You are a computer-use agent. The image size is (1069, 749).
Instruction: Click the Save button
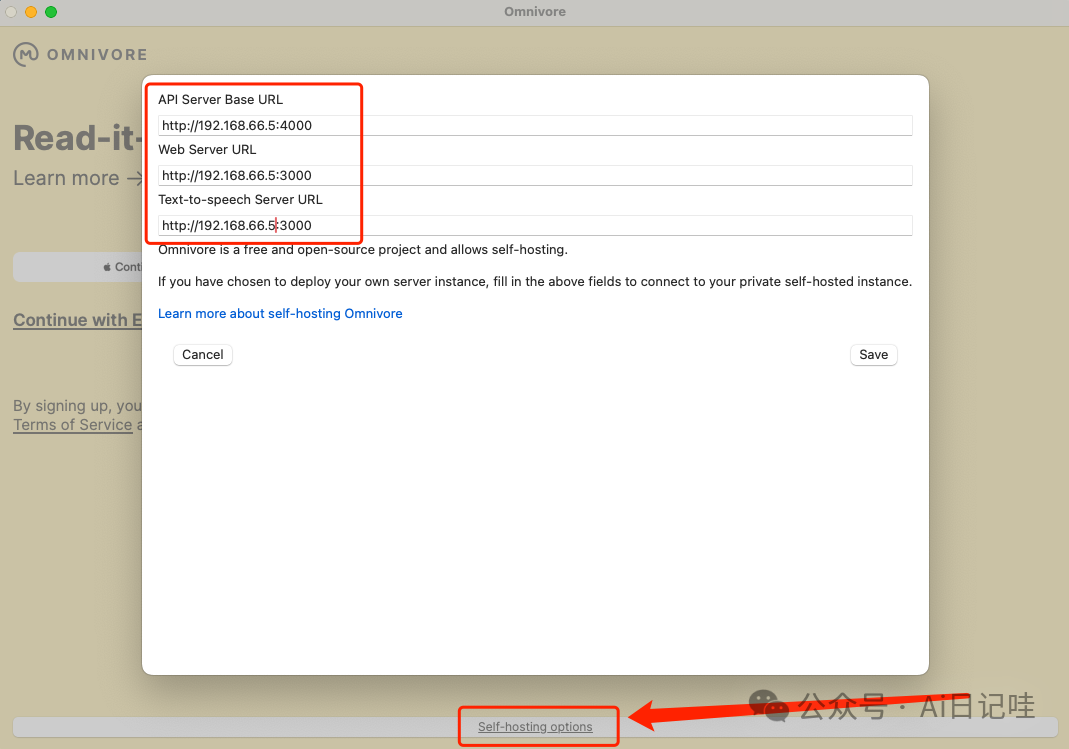[x=873, y=354]
